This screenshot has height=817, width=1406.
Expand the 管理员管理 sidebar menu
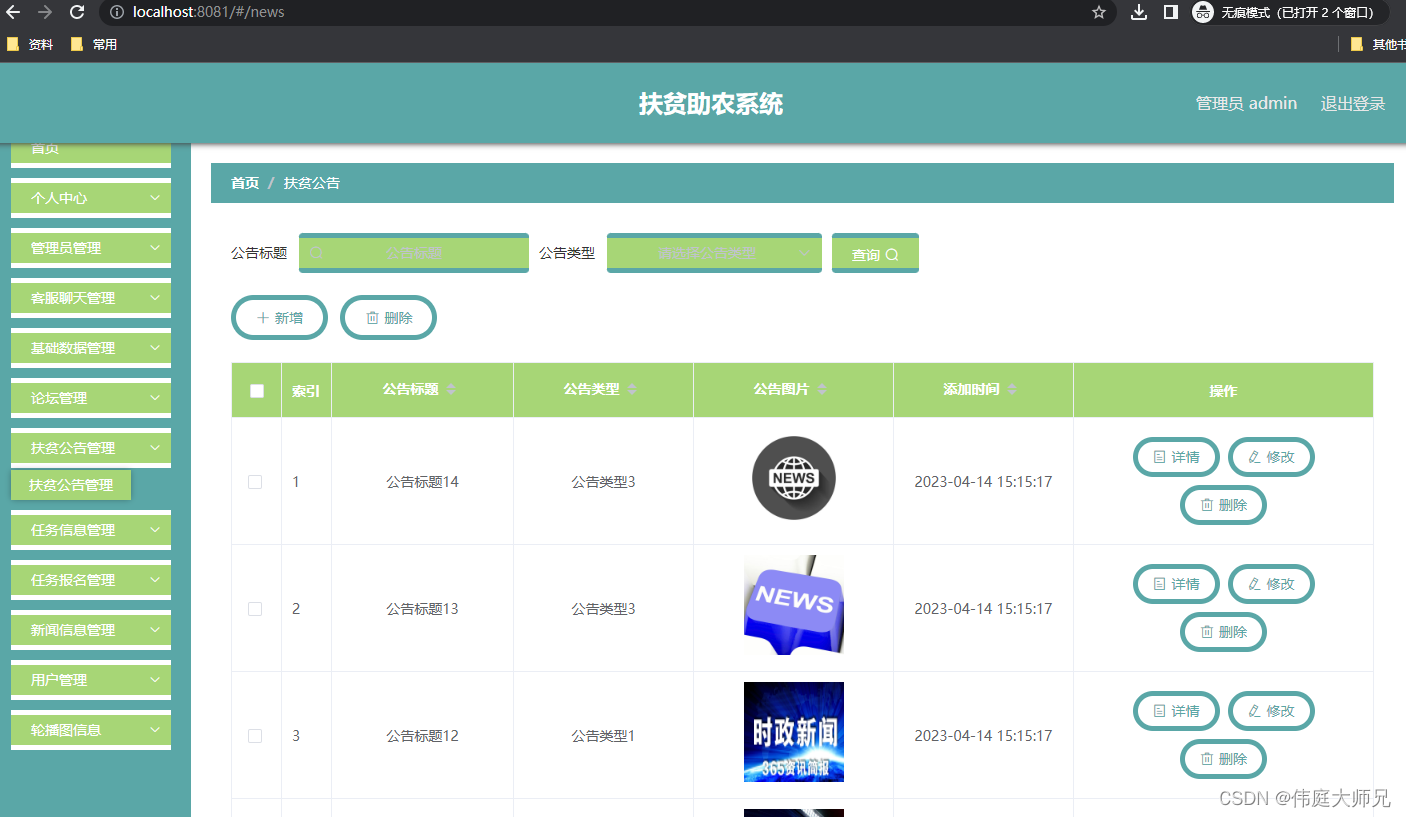click(91, 248)
